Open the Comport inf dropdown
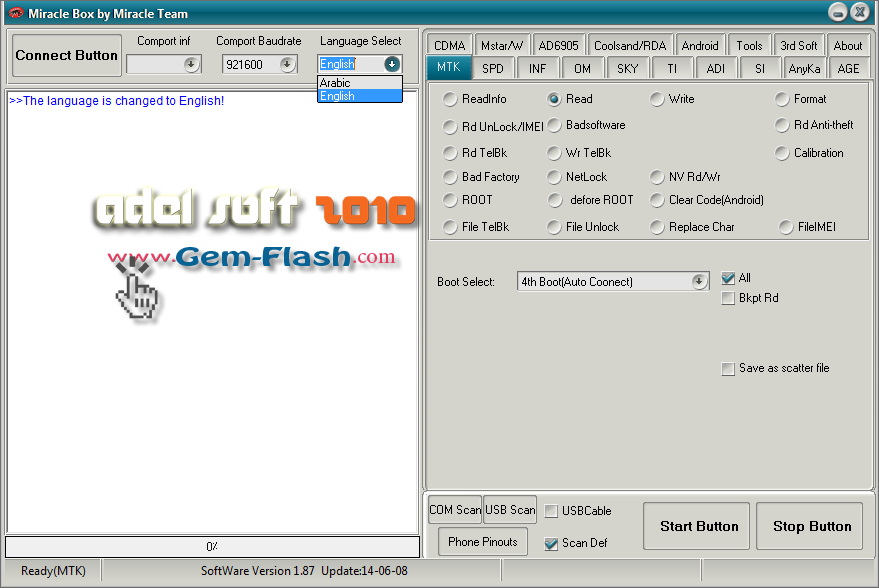This screenshot has width=879, height=588. 191,64
